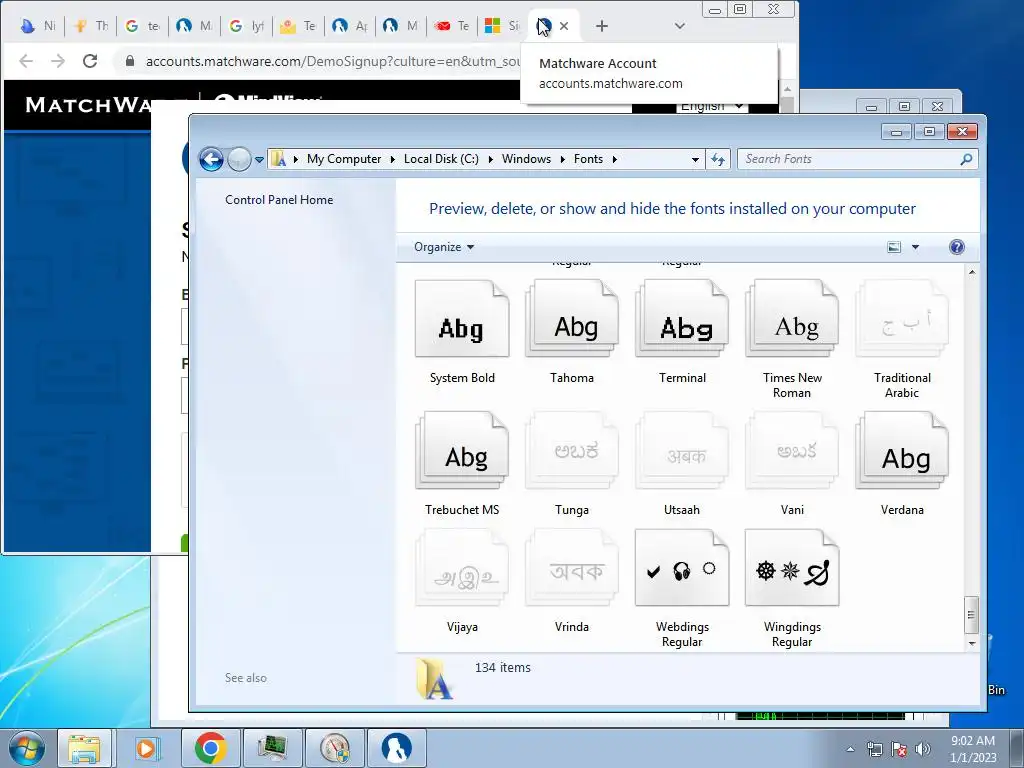
Task: Select the Terminal font icon
Action: click(x=682, y=319)
